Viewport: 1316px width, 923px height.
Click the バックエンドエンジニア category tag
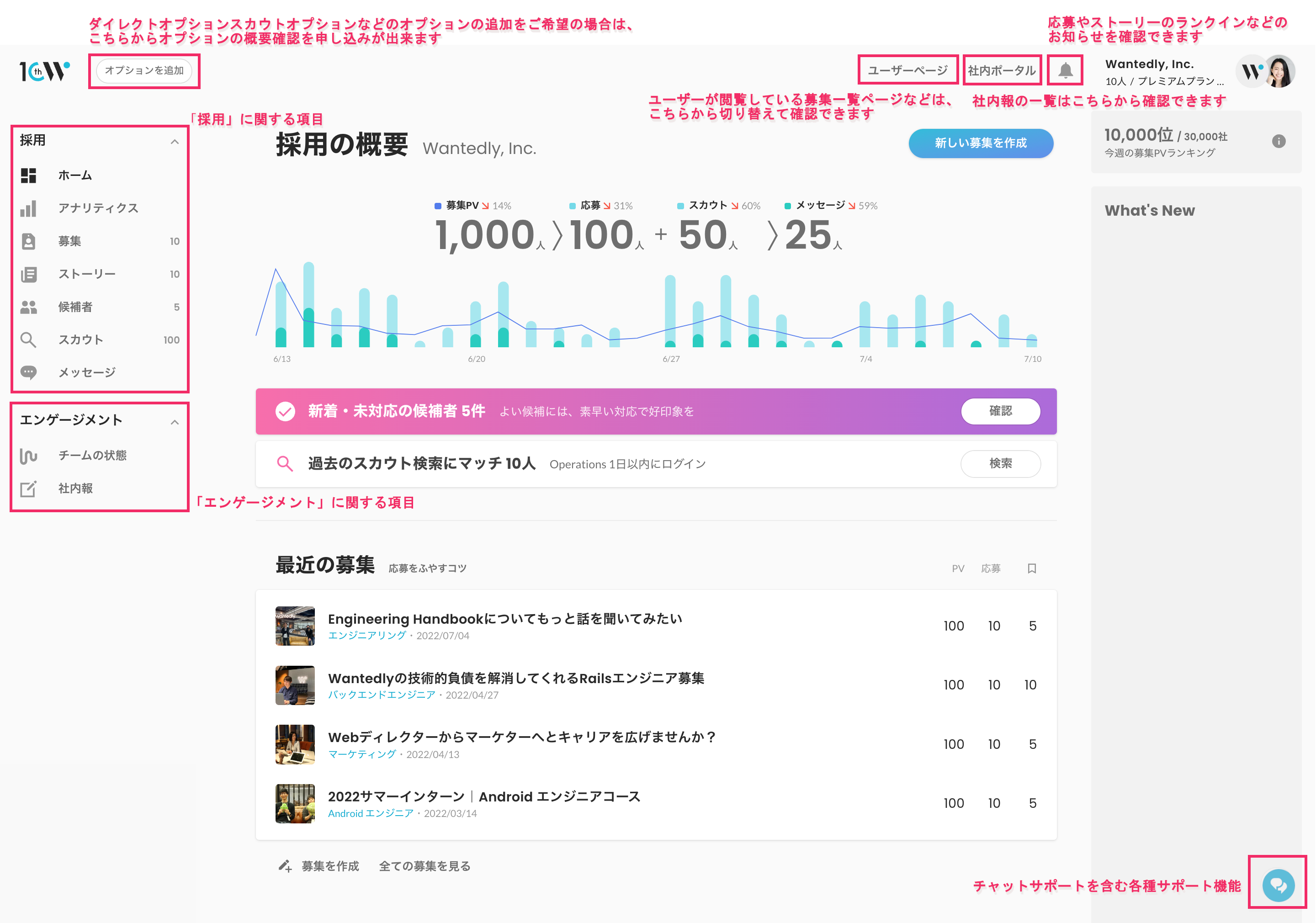(382, 695)
